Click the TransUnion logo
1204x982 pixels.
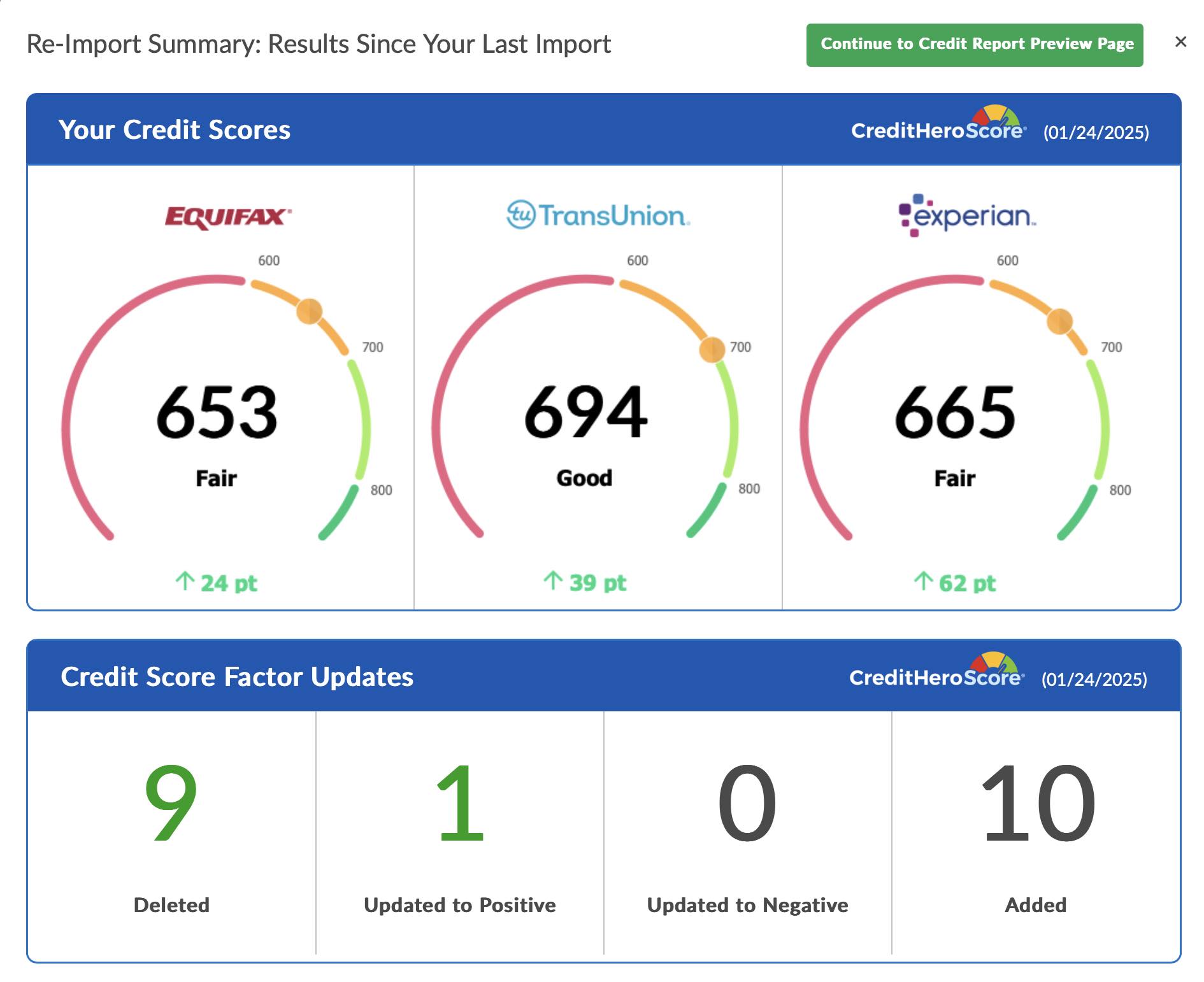[x=598, y=215]
